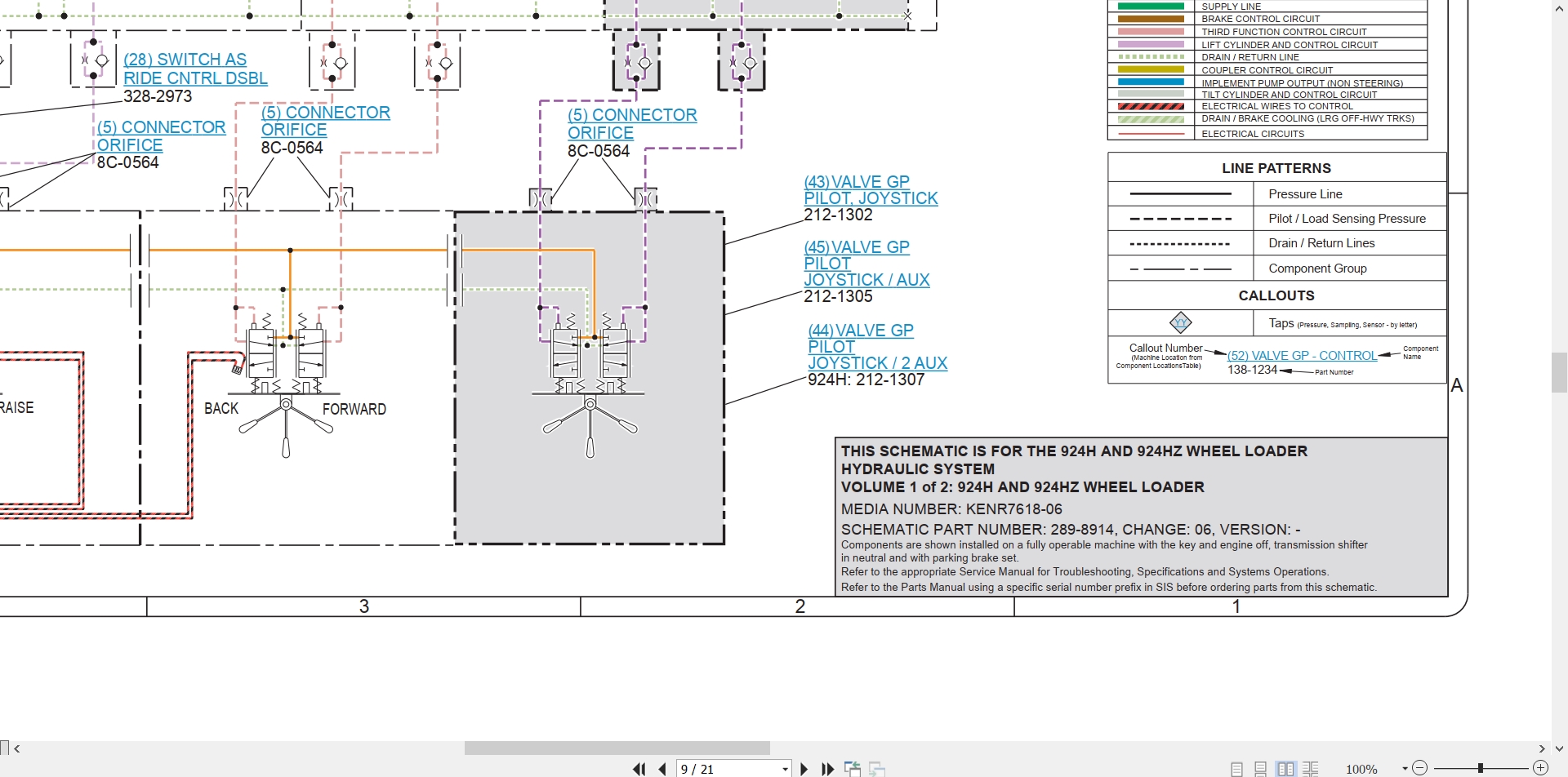
Task: Click the Component Group legend entry
Action: [1317, 269]
